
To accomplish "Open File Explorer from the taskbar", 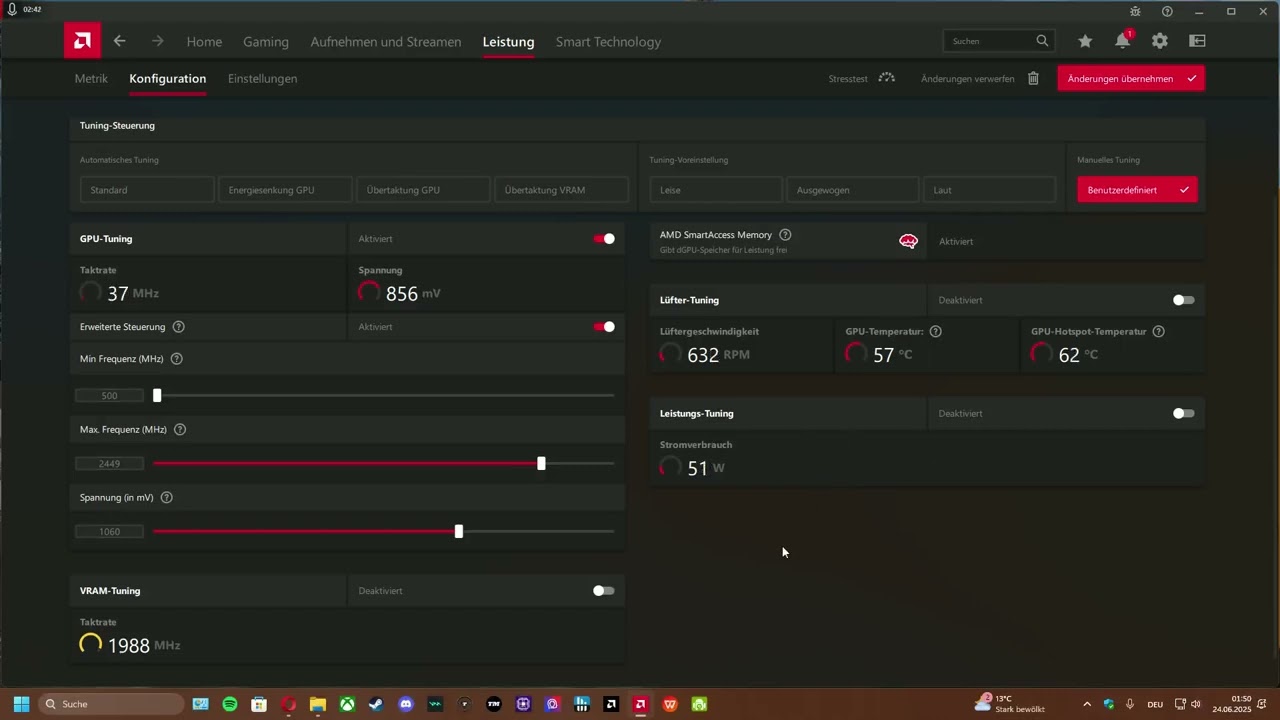I will 318,704.
